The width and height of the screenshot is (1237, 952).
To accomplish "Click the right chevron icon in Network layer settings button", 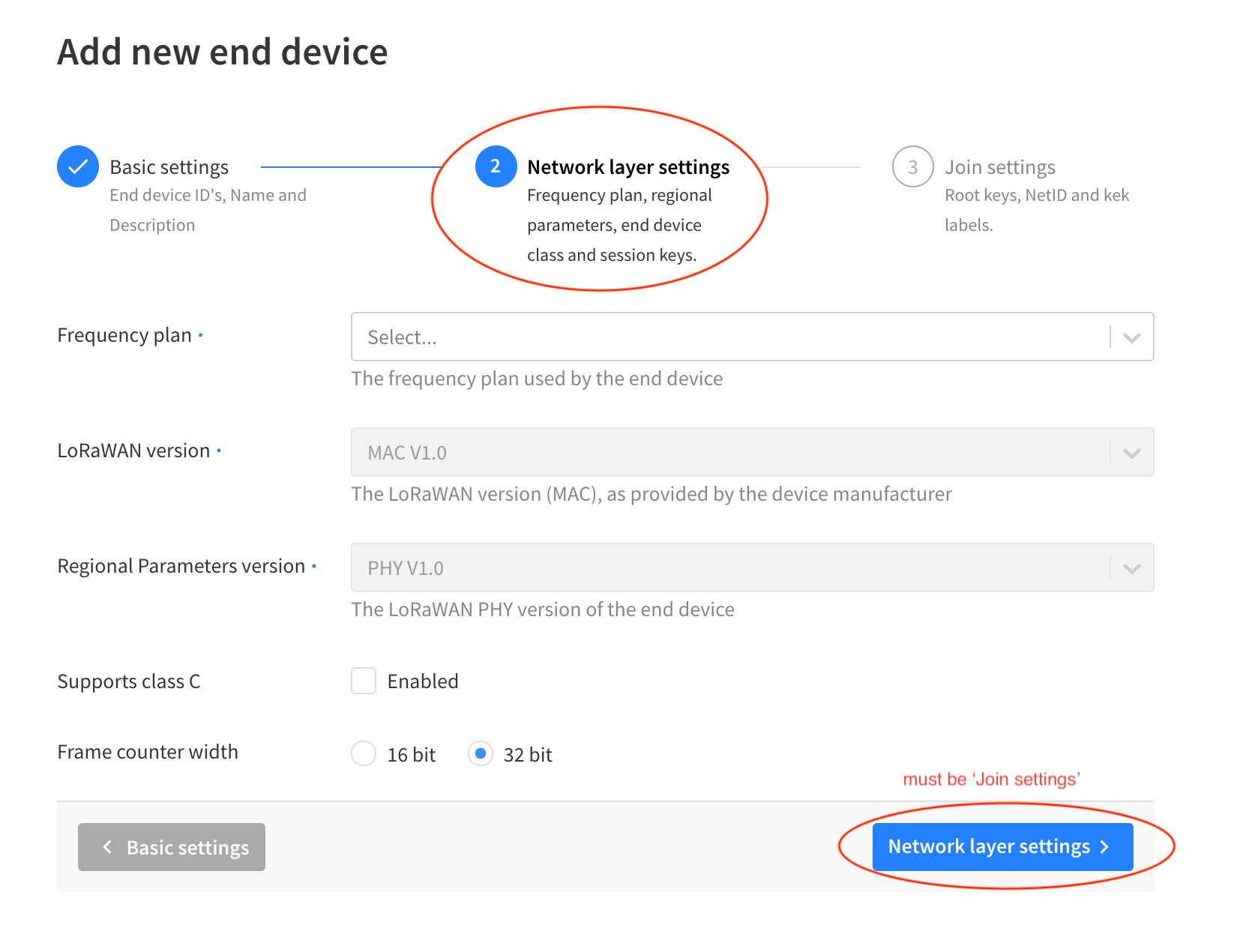I will coord(1104,846).
